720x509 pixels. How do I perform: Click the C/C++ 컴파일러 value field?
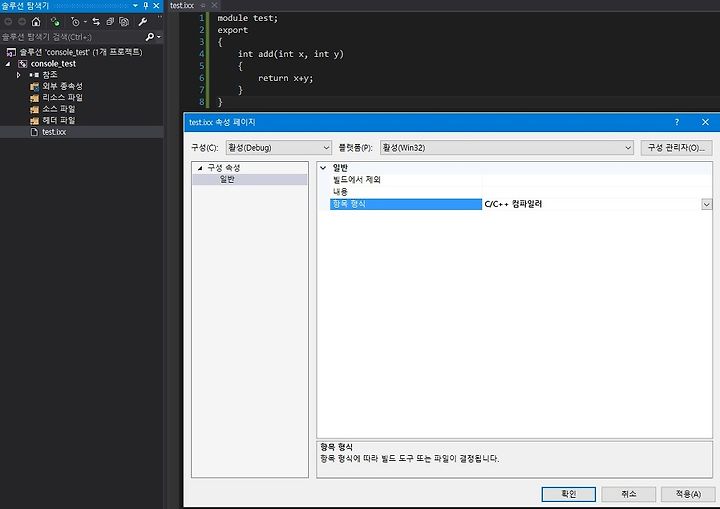pos(592,204)
